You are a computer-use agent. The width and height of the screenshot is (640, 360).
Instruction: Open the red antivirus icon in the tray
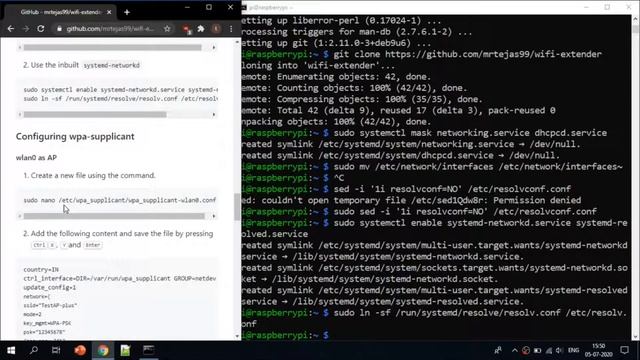[x=526, y=350]
